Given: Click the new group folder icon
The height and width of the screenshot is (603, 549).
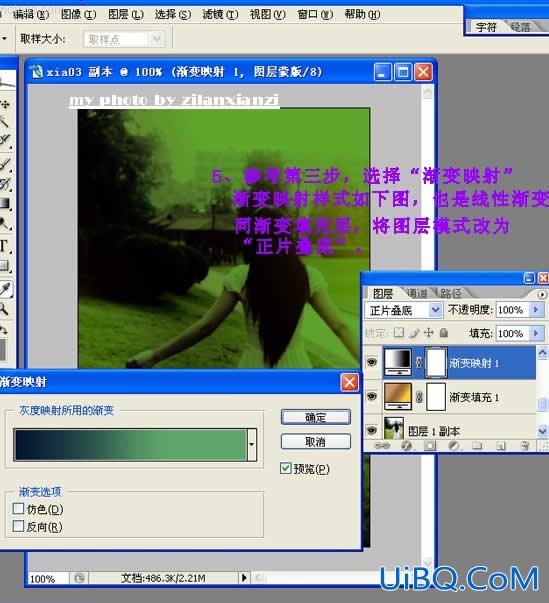Looking at the screenshot, I should pos(477,445).
